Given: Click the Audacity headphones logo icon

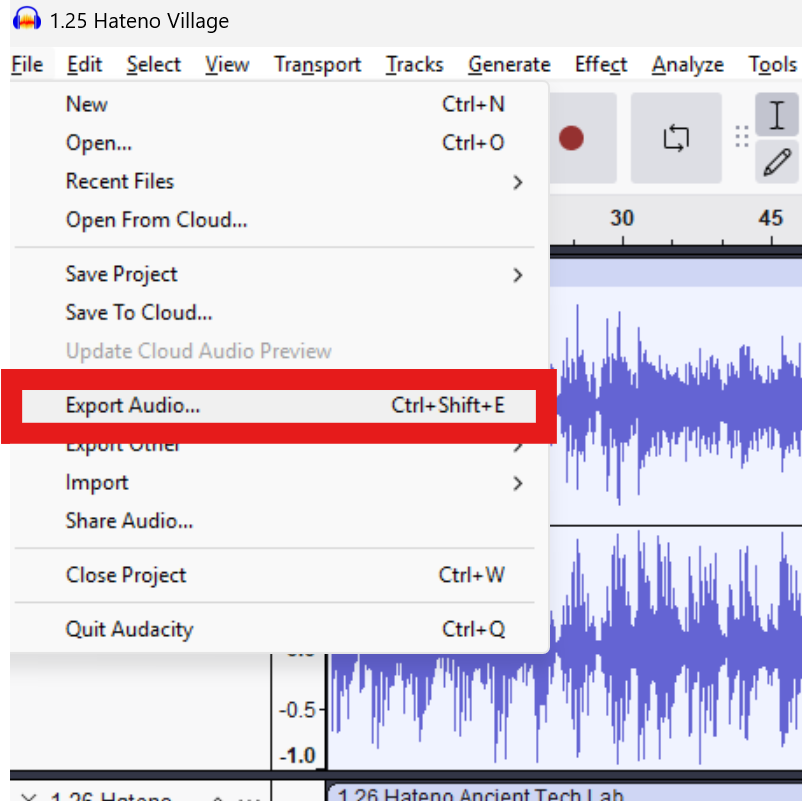Looking at the screenshot, I should click(27, 20).
